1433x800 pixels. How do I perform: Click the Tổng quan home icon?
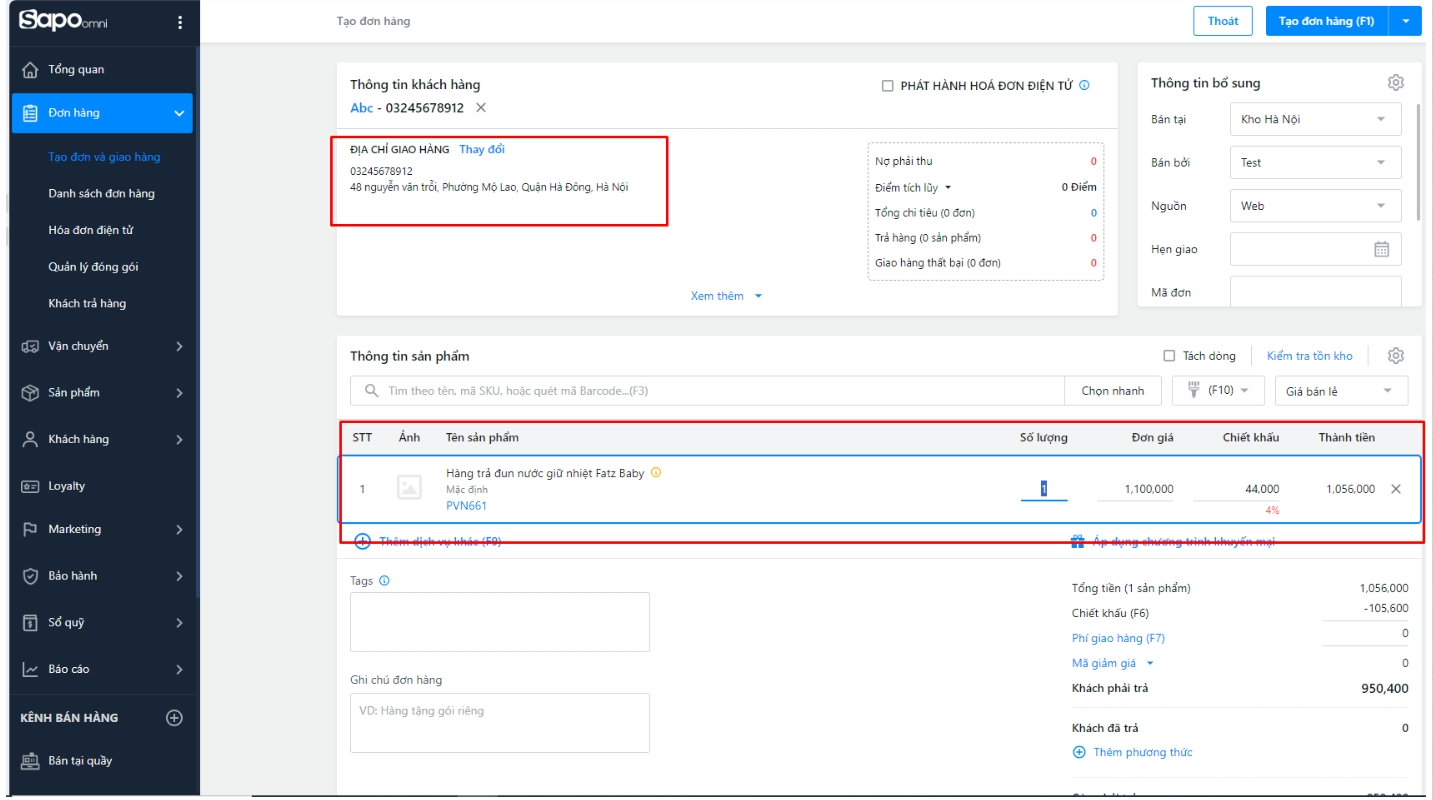coord(30,70)
